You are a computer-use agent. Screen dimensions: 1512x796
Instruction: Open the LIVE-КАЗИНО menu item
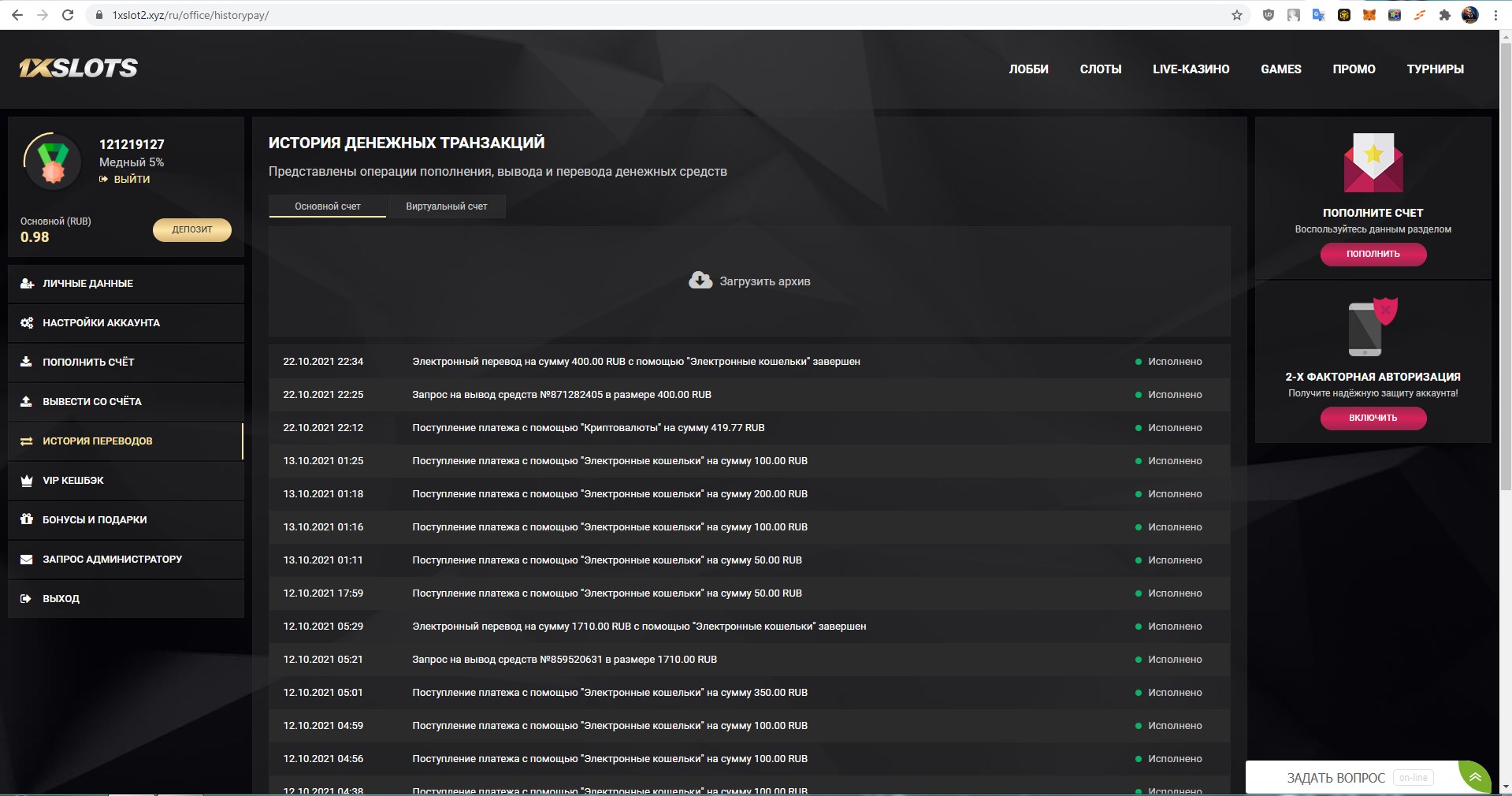coord(1191,69)
